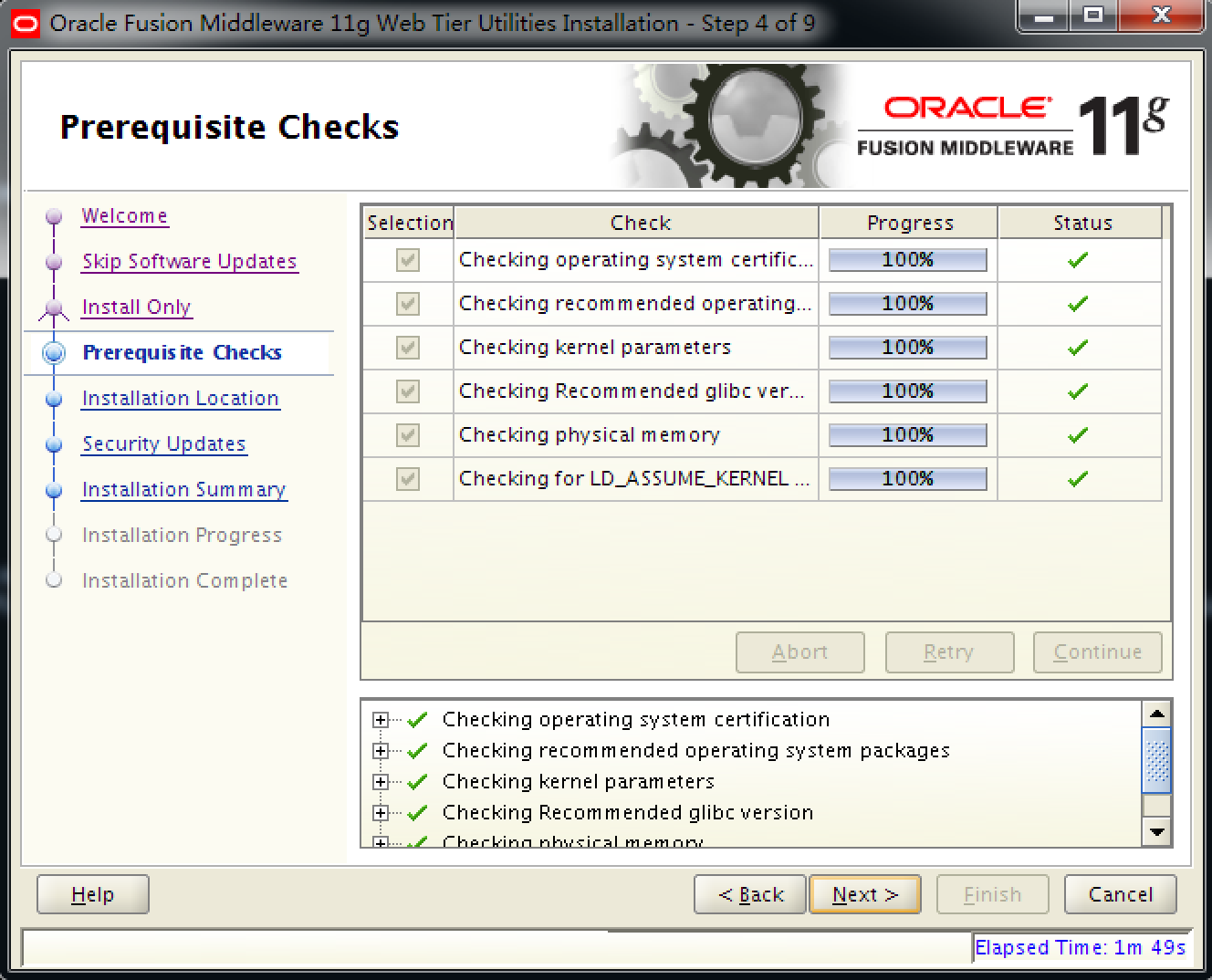Jump to Installation Summary step link
Viewport: 1212px width, 980px height.
184,490
